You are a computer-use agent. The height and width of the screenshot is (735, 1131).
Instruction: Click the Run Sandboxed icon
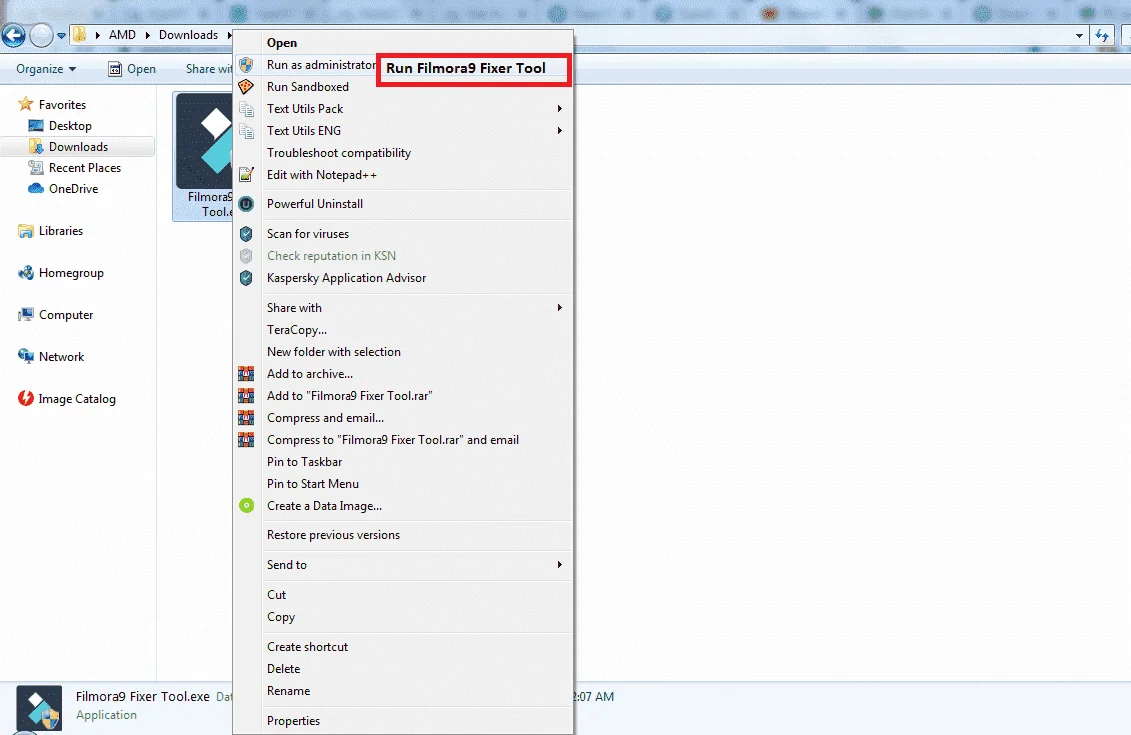[246, 87]
